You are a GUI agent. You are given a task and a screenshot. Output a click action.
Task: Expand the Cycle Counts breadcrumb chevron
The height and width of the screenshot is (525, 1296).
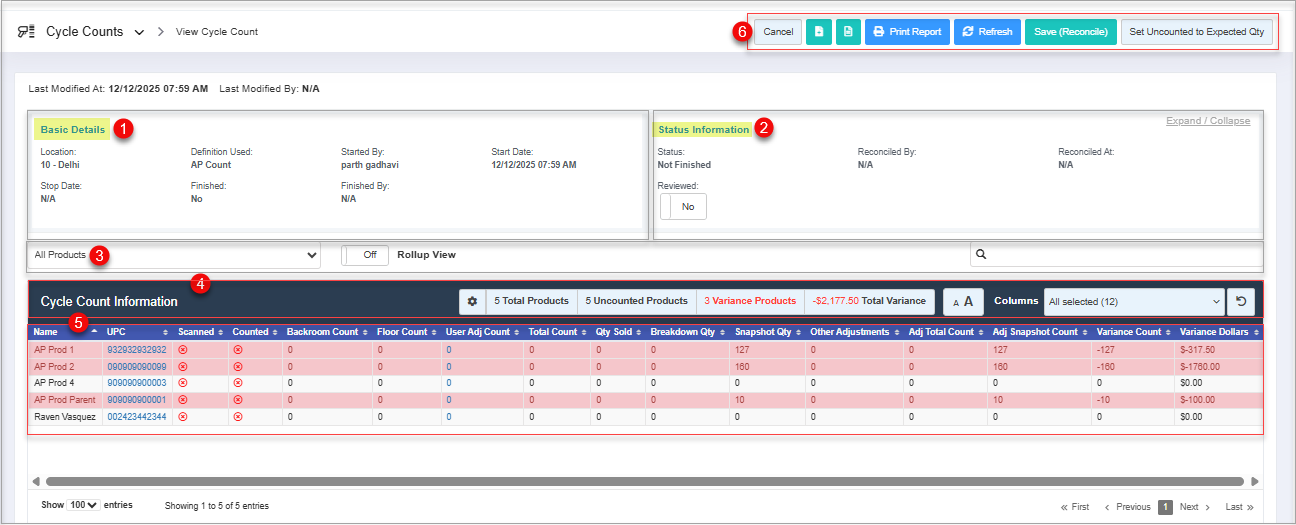[139, 32]
